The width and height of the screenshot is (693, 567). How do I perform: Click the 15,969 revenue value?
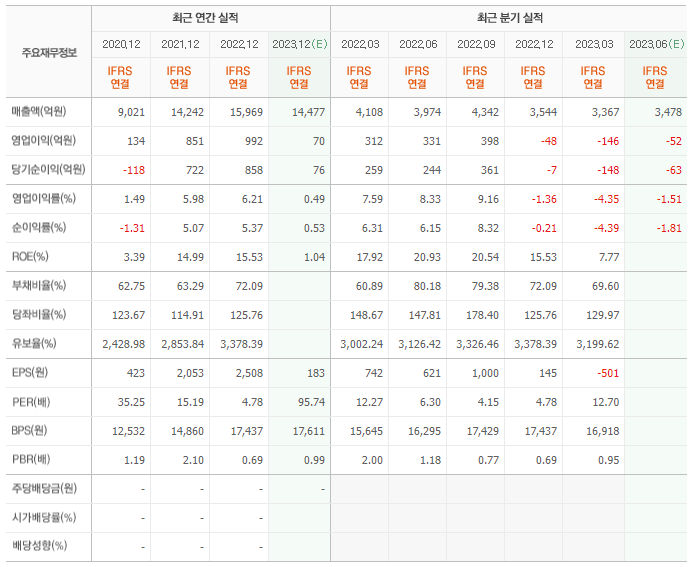pos(246,112)
